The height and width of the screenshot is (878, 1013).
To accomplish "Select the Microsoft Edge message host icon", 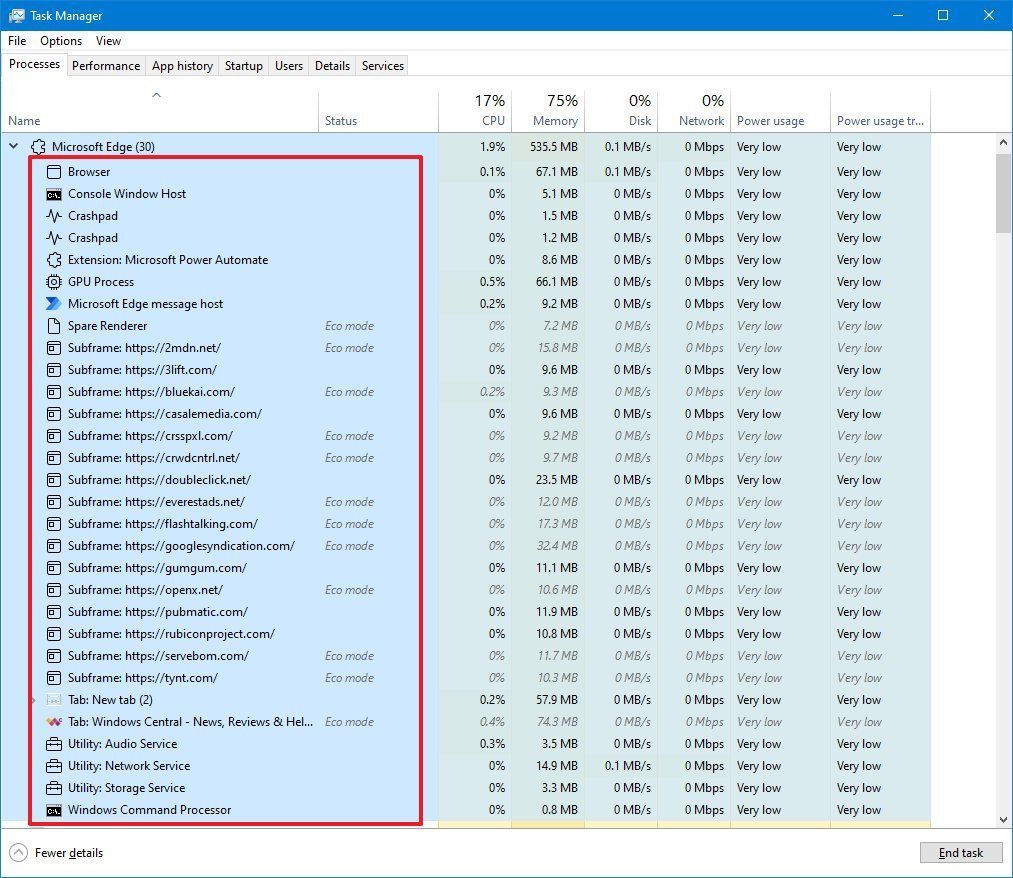I will pyautogui.click(x=52, y=303).
